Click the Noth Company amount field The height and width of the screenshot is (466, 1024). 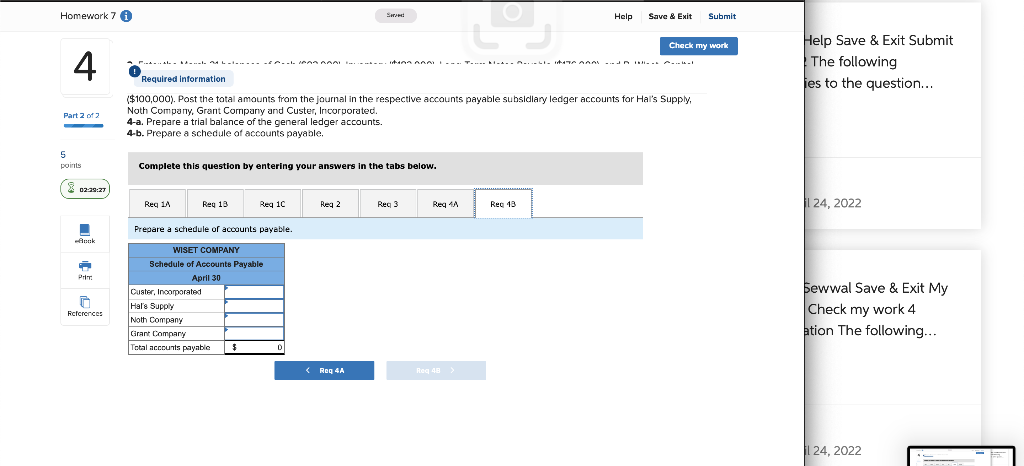tap(254, 320)
